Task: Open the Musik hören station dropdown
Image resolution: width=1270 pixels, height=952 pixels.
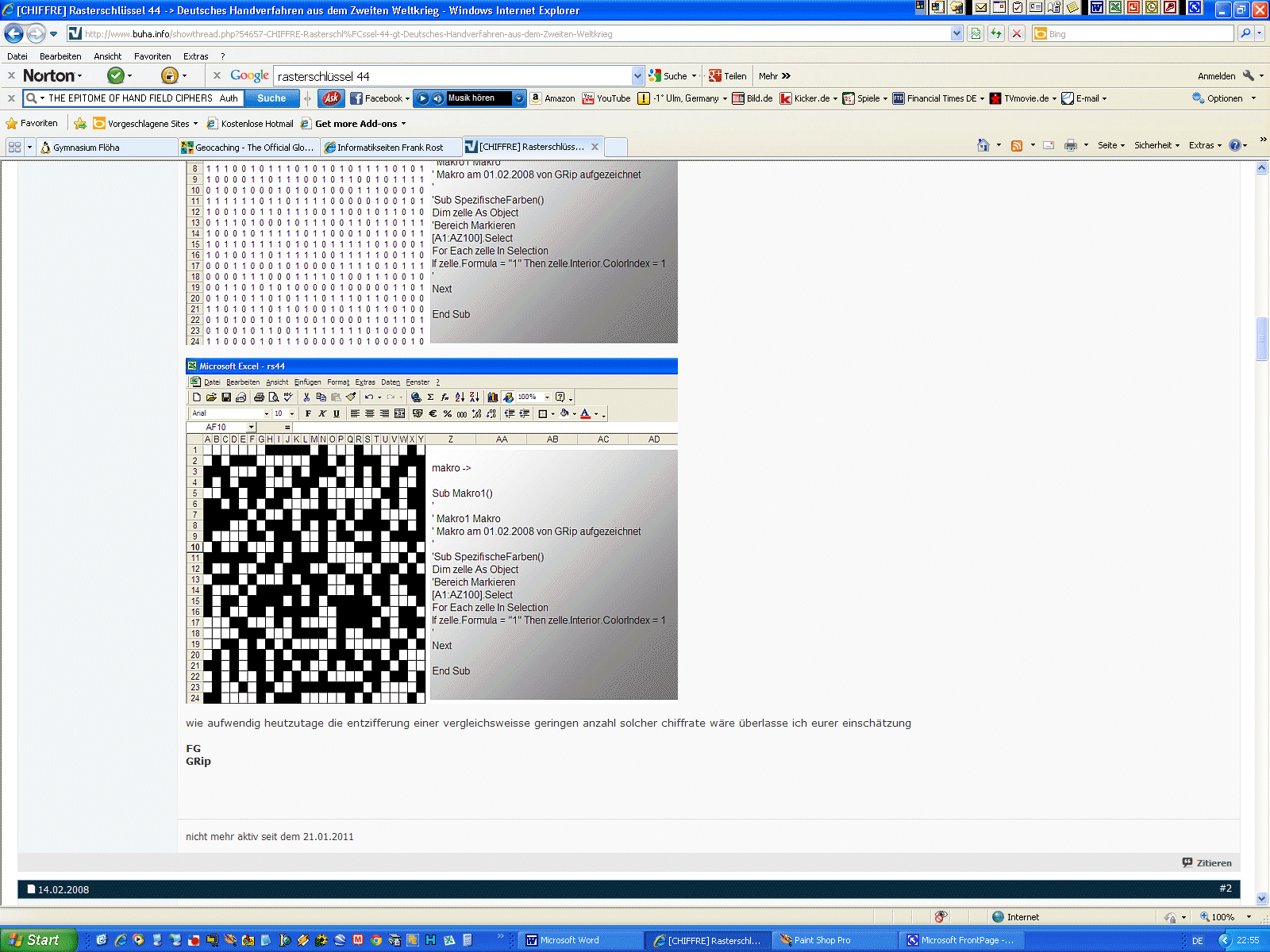Action: tap(519, 98)
